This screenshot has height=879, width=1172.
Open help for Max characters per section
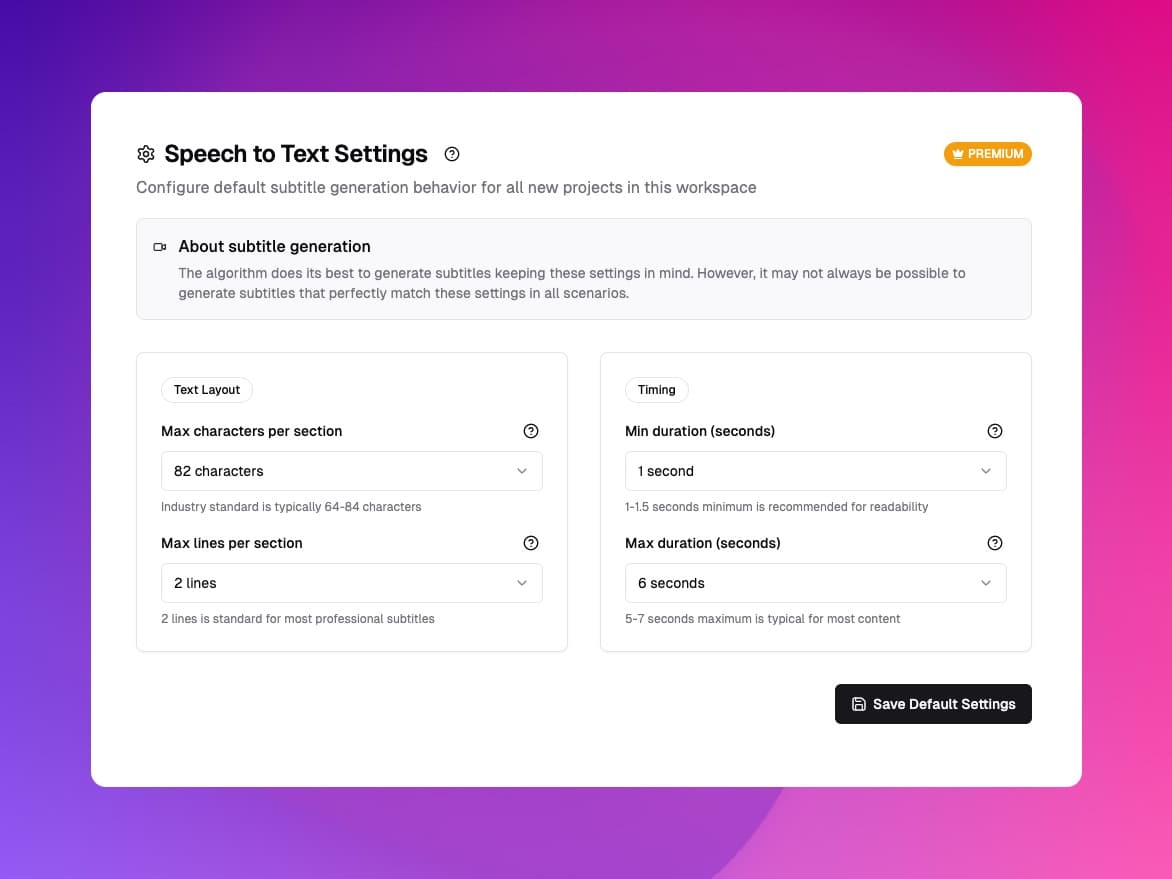[x=531, y=430]
